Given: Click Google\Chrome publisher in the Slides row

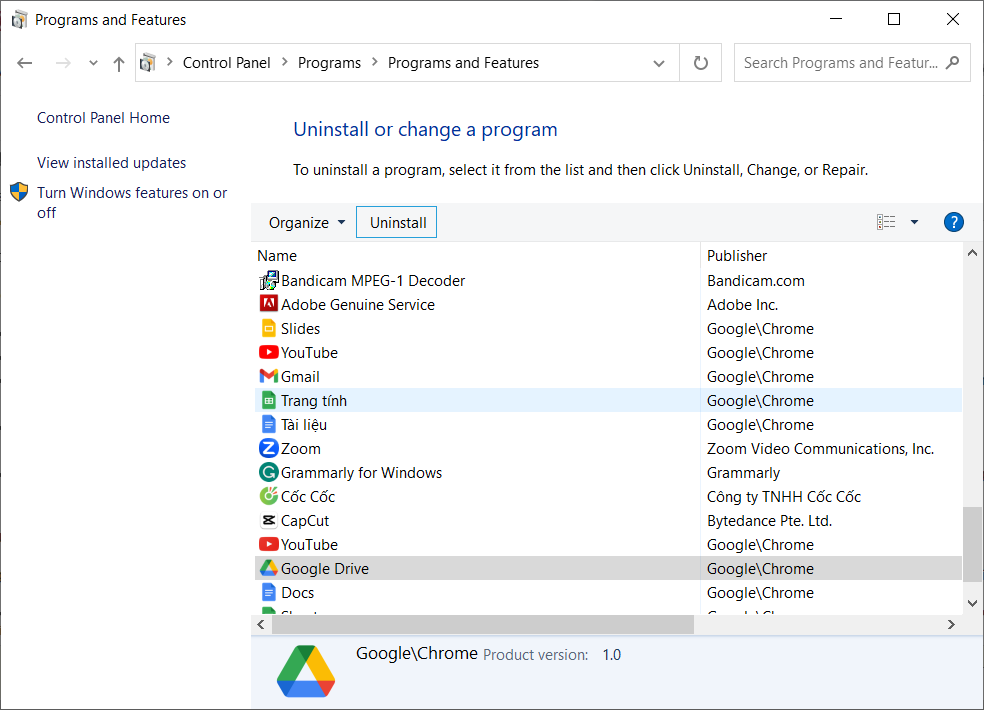Looking at the screenshot, I should coord(760,329).
